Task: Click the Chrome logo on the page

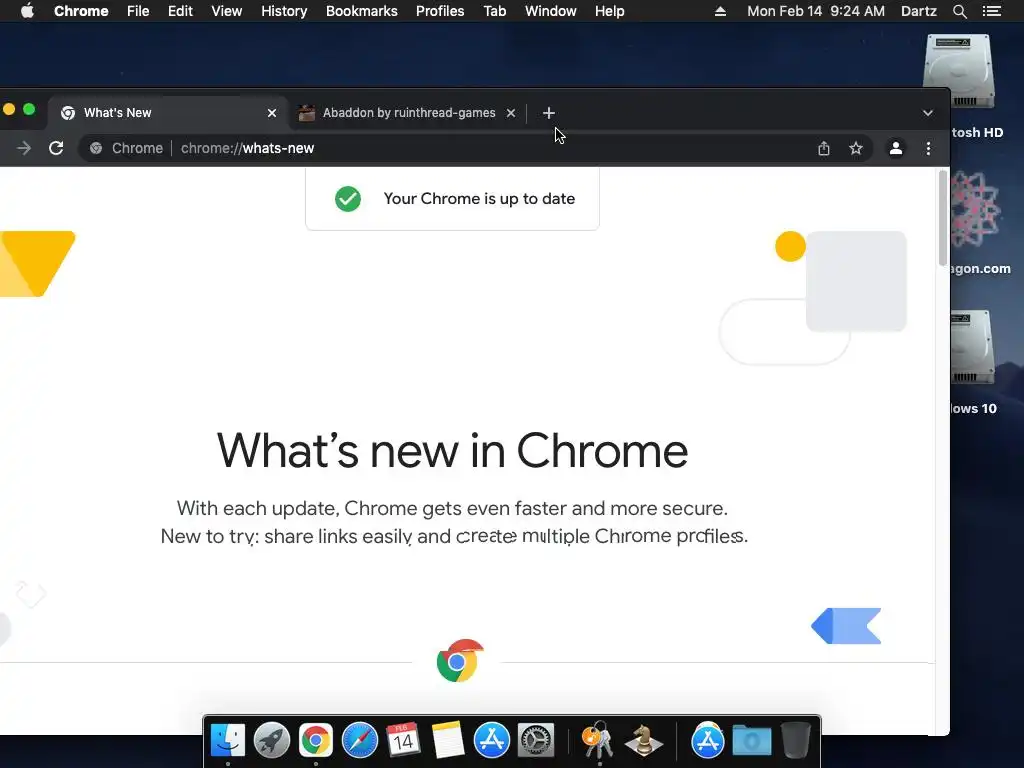Action: (460, 661)
